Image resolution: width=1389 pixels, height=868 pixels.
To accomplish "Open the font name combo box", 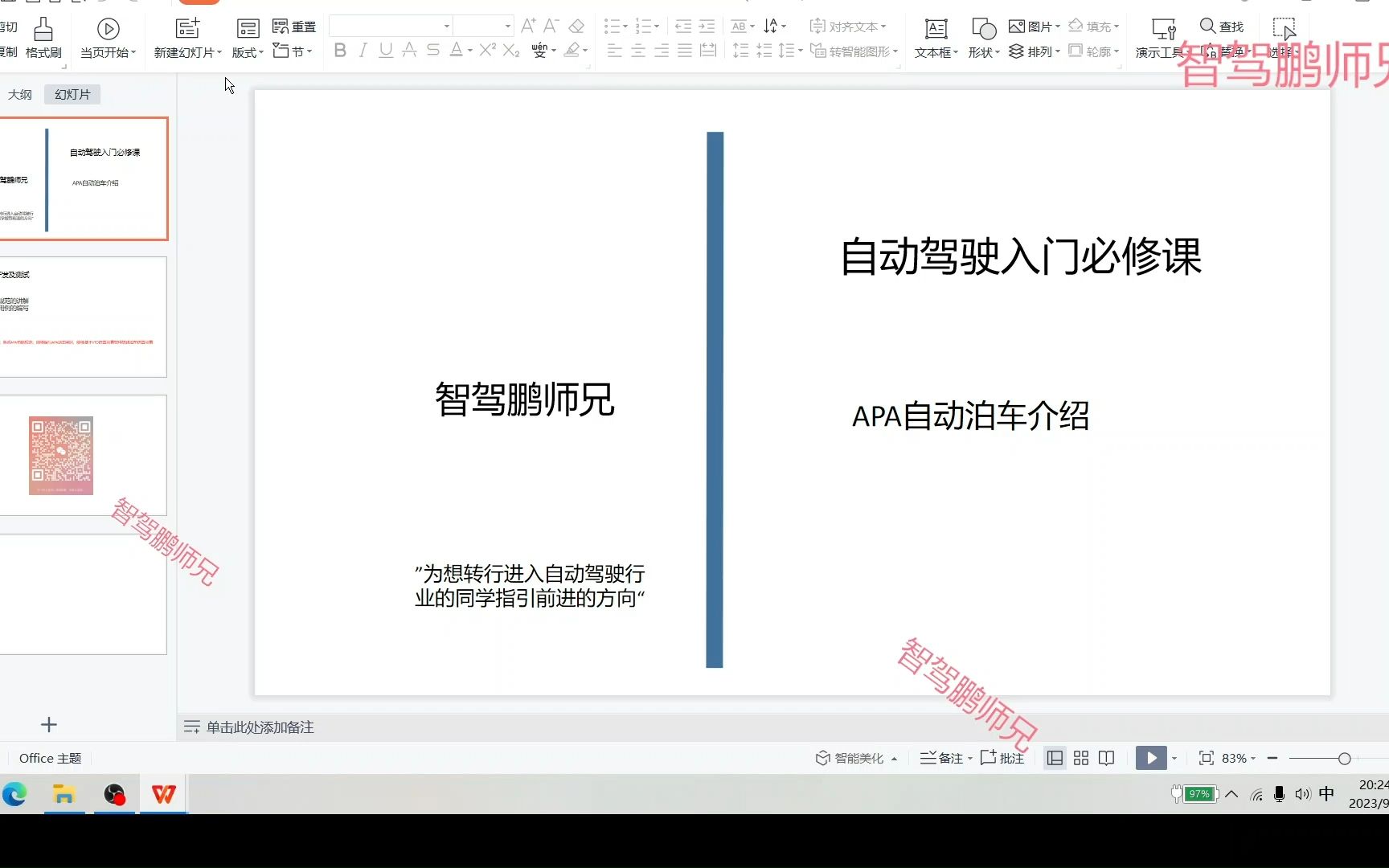I will [x=391, y=27].
